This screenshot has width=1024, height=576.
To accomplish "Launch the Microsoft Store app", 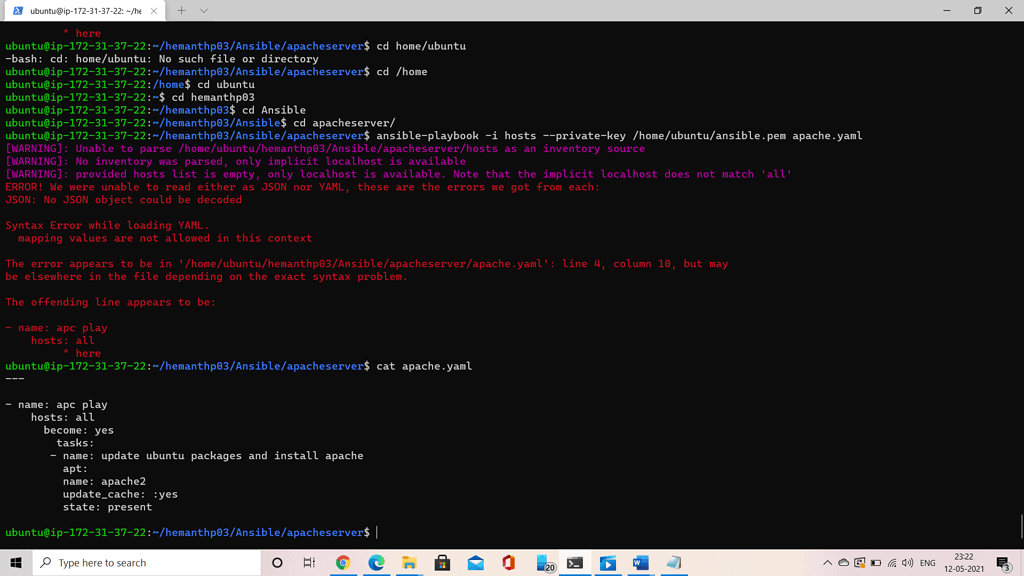I will [x=441, y=564].
